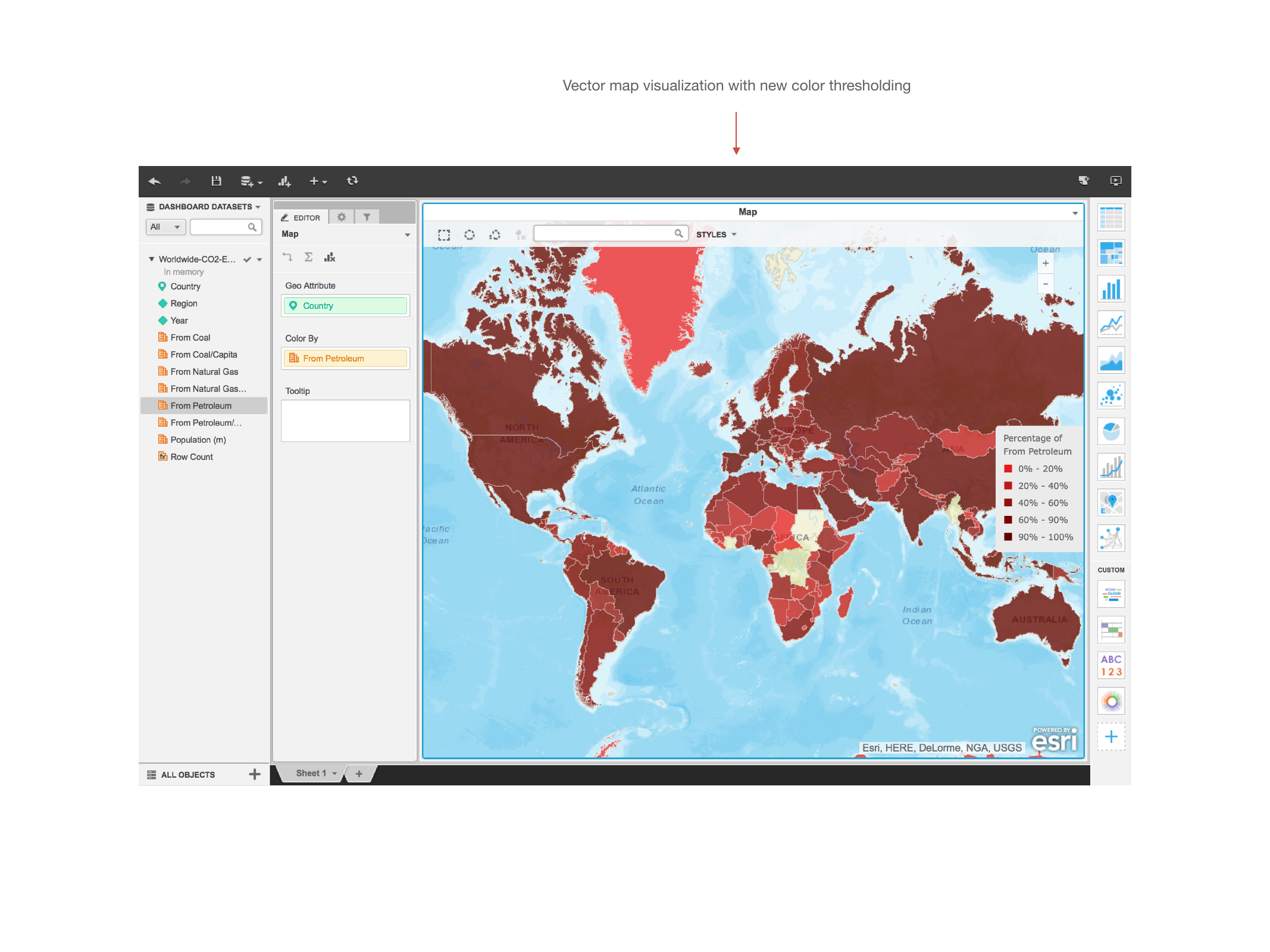Select the From Coal/Capita metric
1270x952 pixels.
pos(204,355)
